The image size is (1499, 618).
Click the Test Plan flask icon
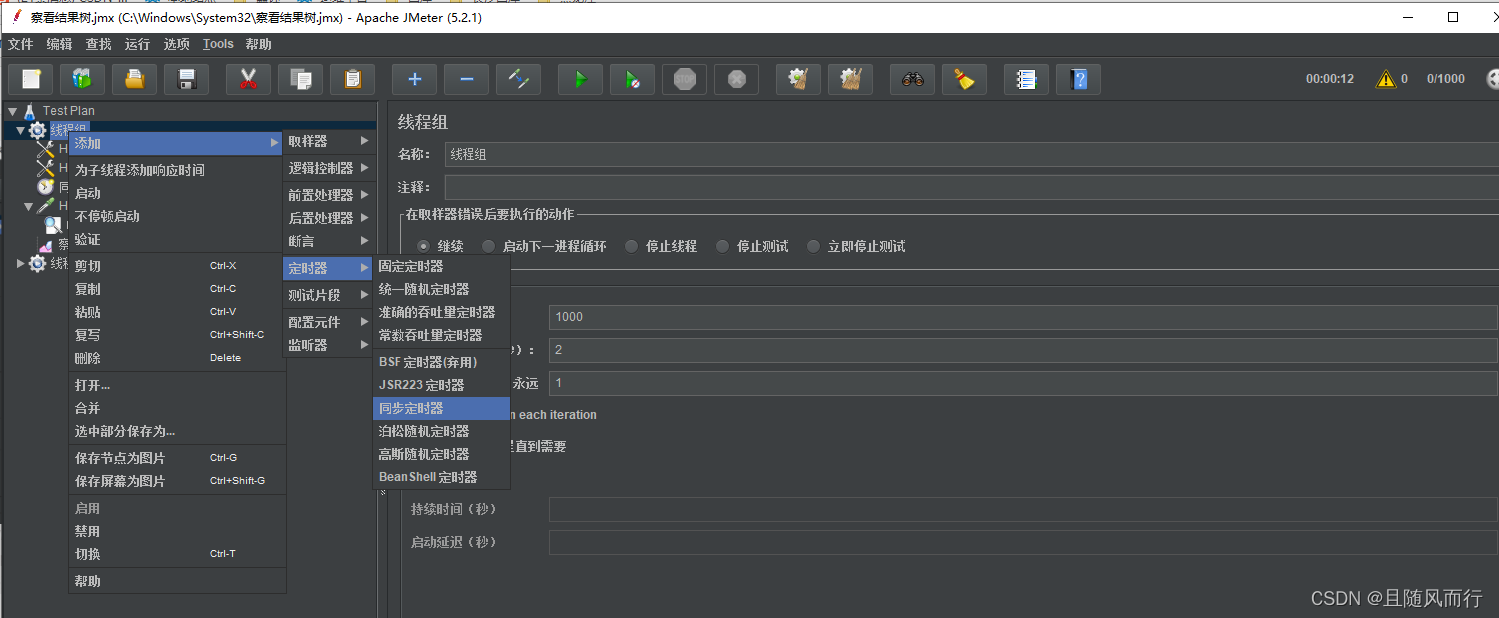click(x=30, y=111)
